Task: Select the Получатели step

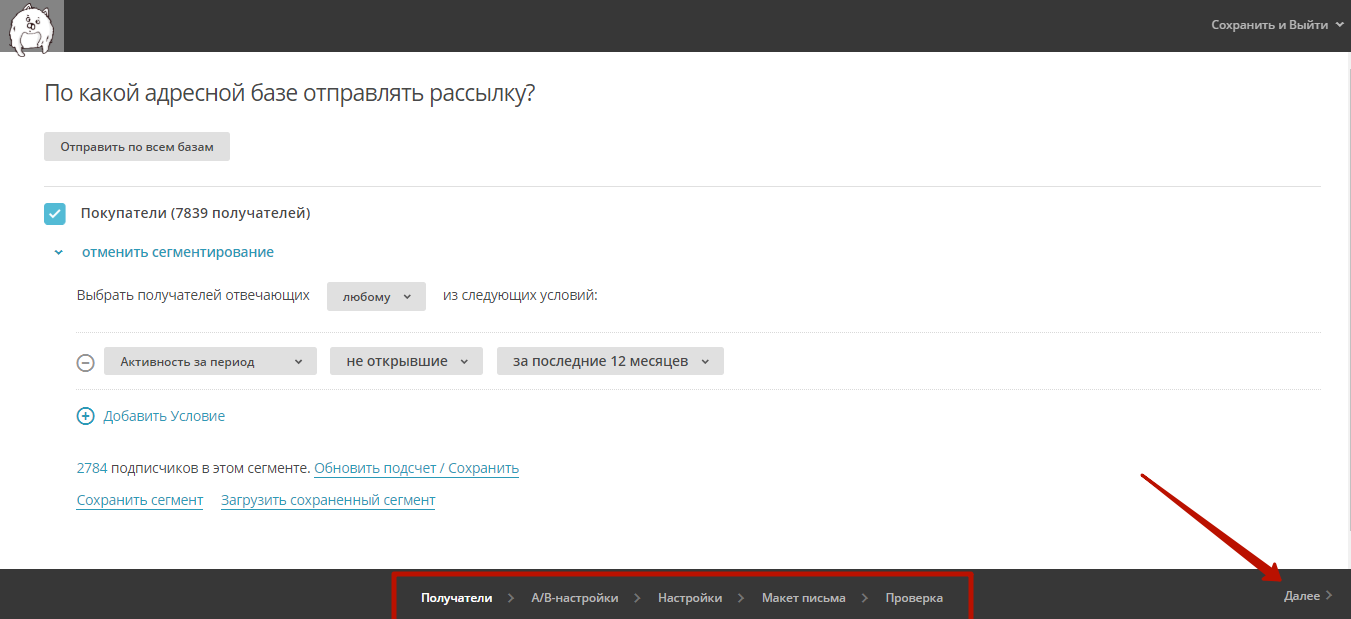Action: click(456, 598)
